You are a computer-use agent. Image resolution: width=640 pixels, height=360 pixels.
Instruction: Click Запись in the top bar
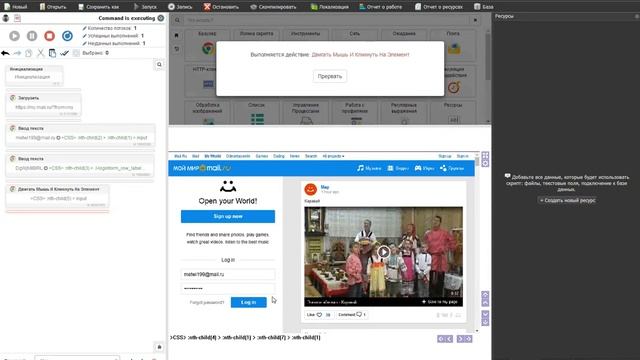pyautogui.click(x=180, y=7)
